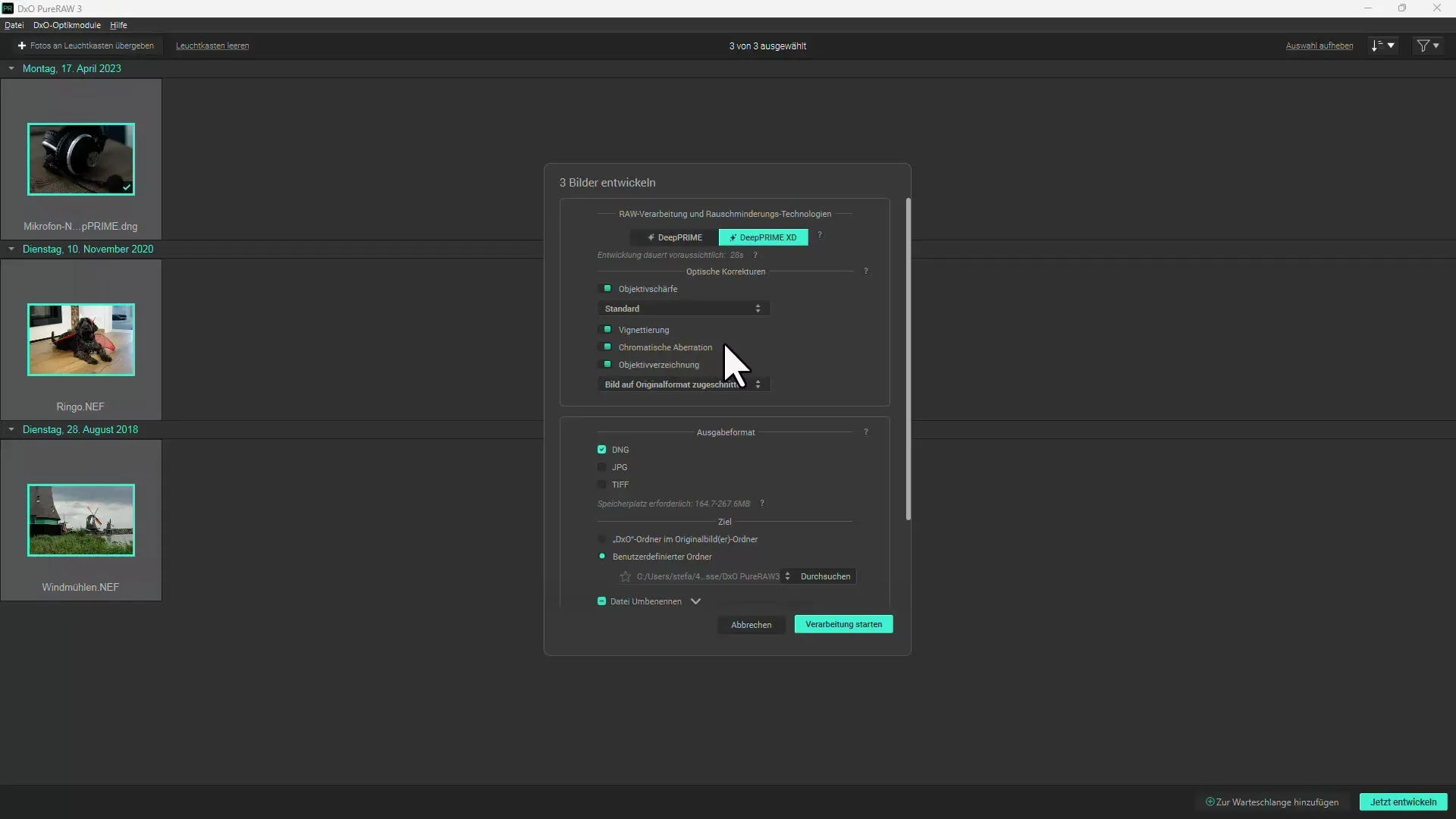Toggle the Objektivschärfe switch
Screen dimensions: 1456x819
click(605, 288)
